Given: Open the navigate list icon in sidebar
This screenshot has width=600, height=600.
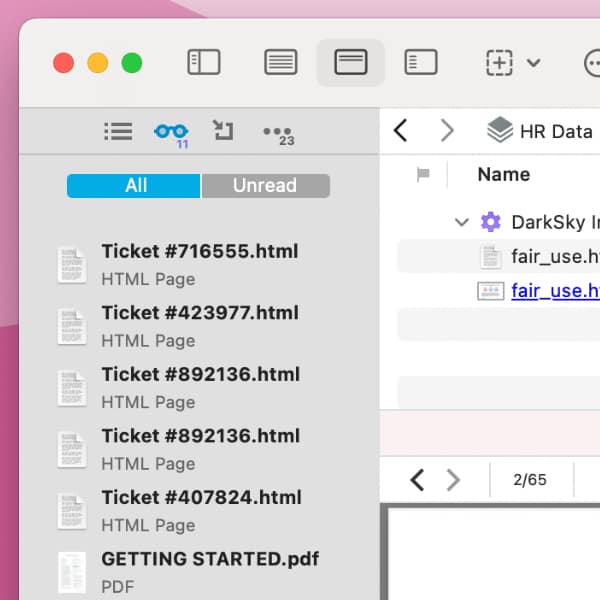Looking at the screenshot, I should pos(118,131).
